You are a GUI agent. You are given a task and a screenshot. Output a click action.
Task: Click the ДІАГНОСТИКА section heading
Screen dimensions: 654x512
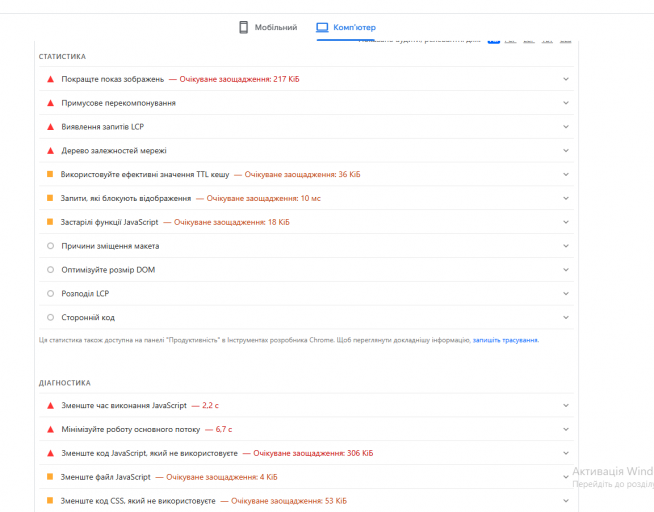[x=65, y=383]
